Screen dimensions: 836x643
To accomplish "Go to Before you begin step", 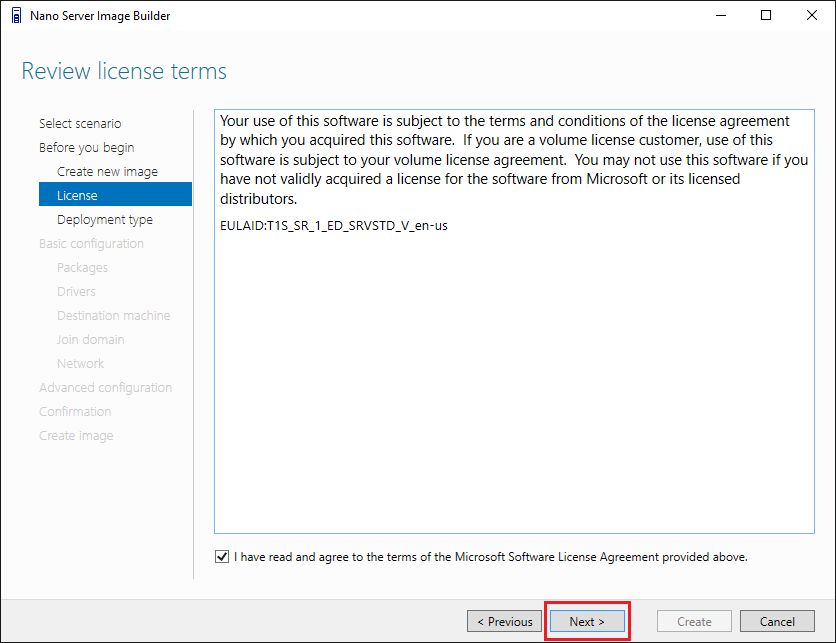I will (x=86, y=148).
